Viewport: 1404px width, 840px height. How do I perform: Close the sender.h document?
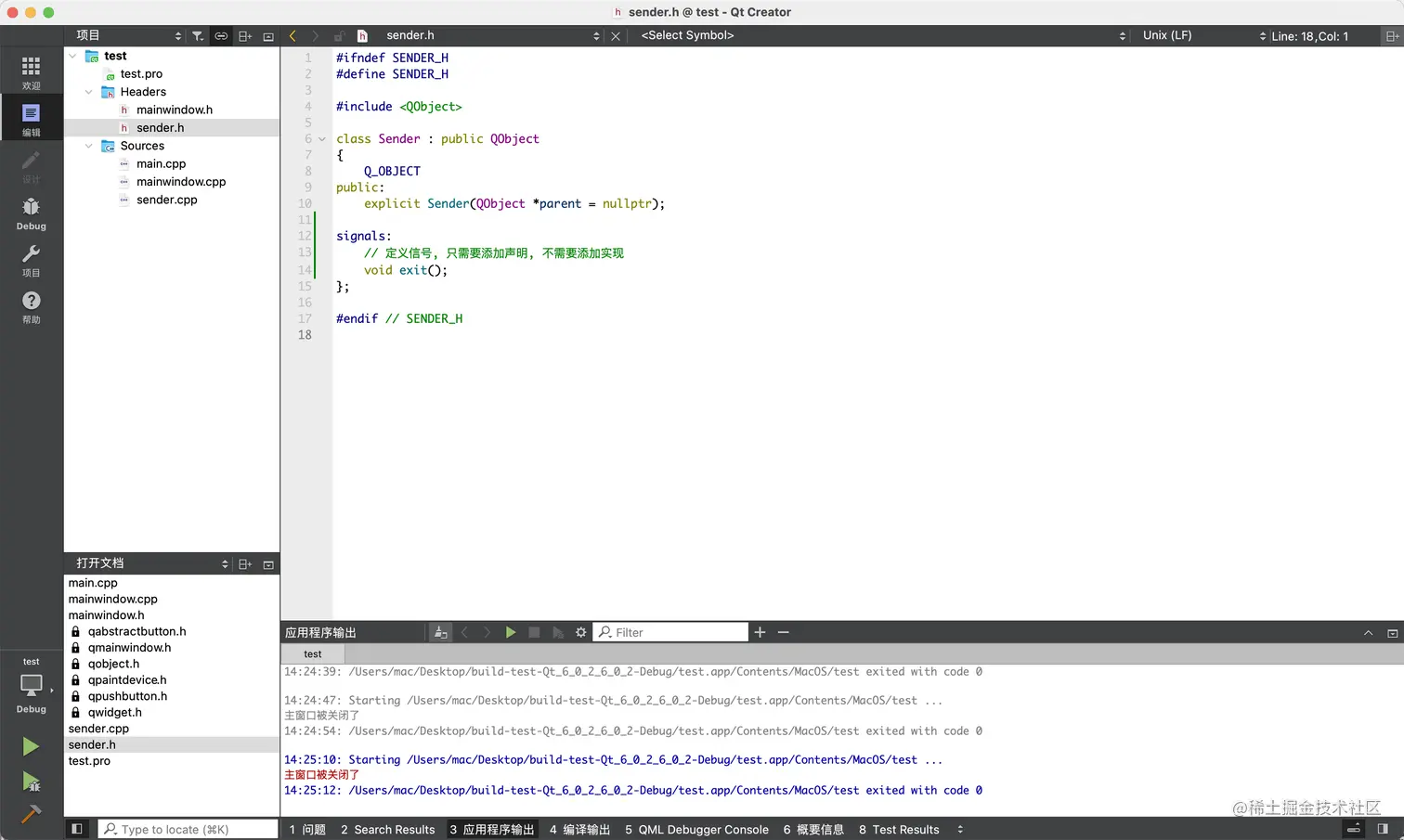(616, 36)
